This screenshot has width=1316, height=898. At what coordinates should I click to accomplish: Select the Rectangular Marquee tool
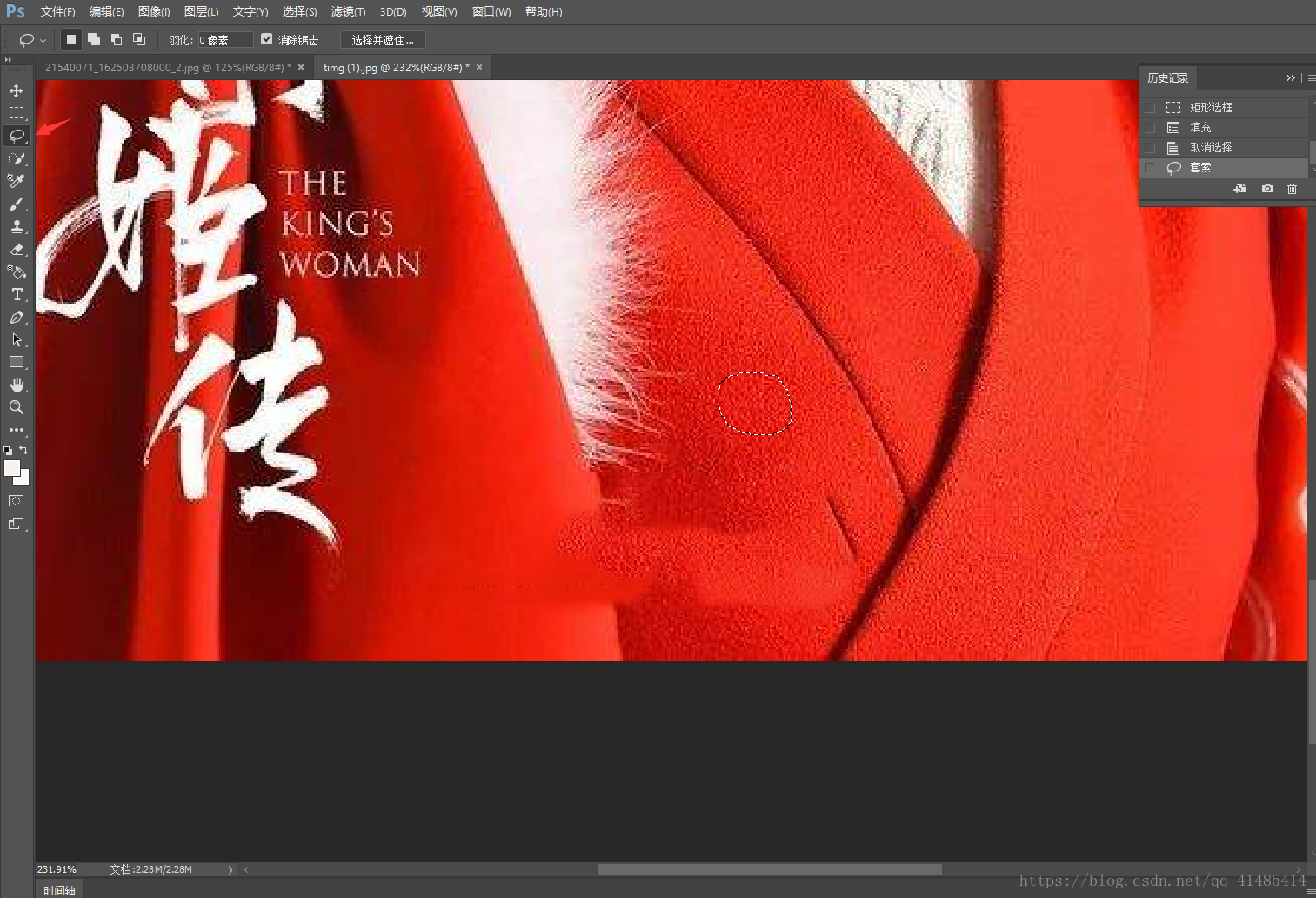pyautogui.click(x=17, y=113)
